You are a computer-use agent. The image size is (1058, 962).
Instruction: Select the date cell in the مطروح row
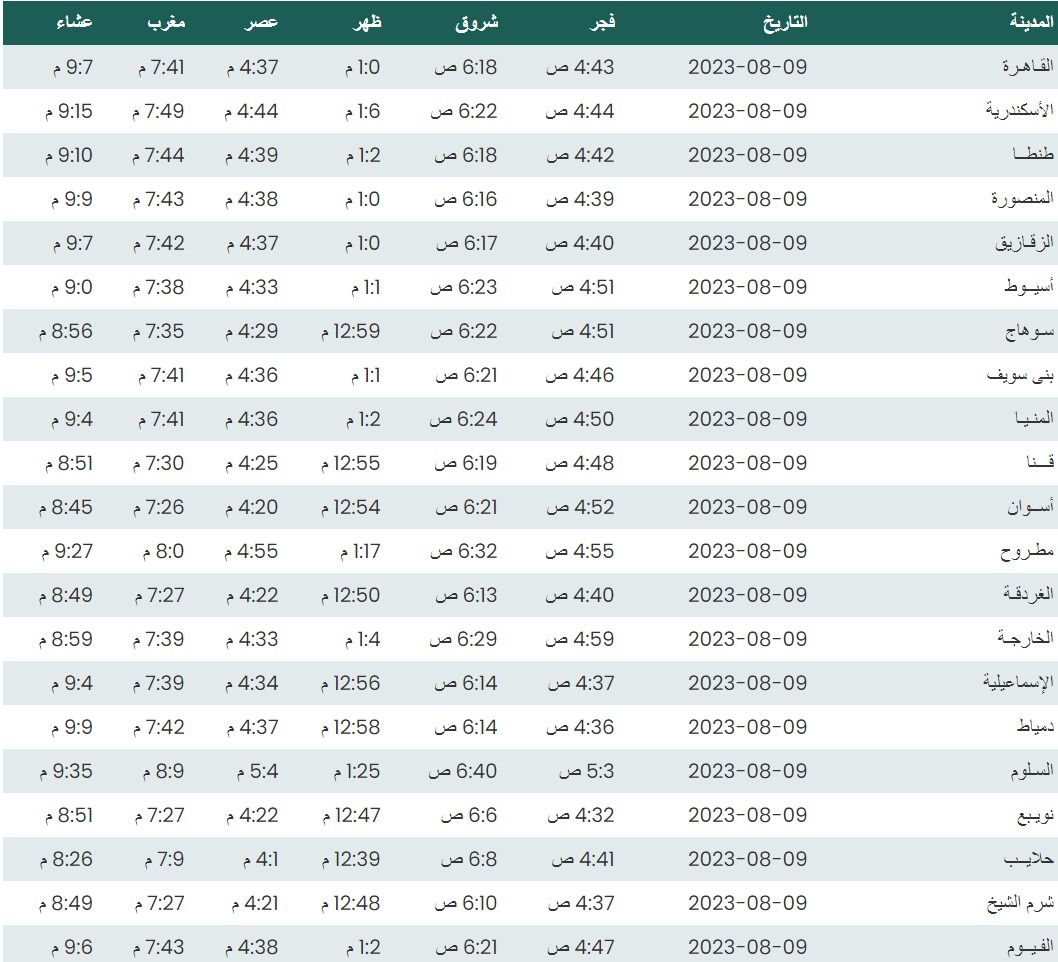pyautogui.click(x=747, y=551)
